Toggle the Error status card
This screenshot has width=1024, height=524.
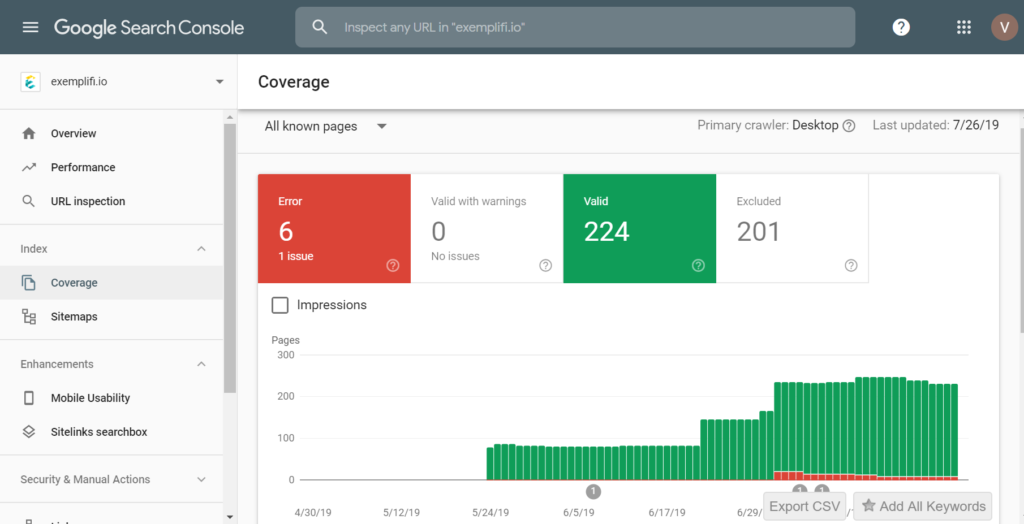click(334, 229)
